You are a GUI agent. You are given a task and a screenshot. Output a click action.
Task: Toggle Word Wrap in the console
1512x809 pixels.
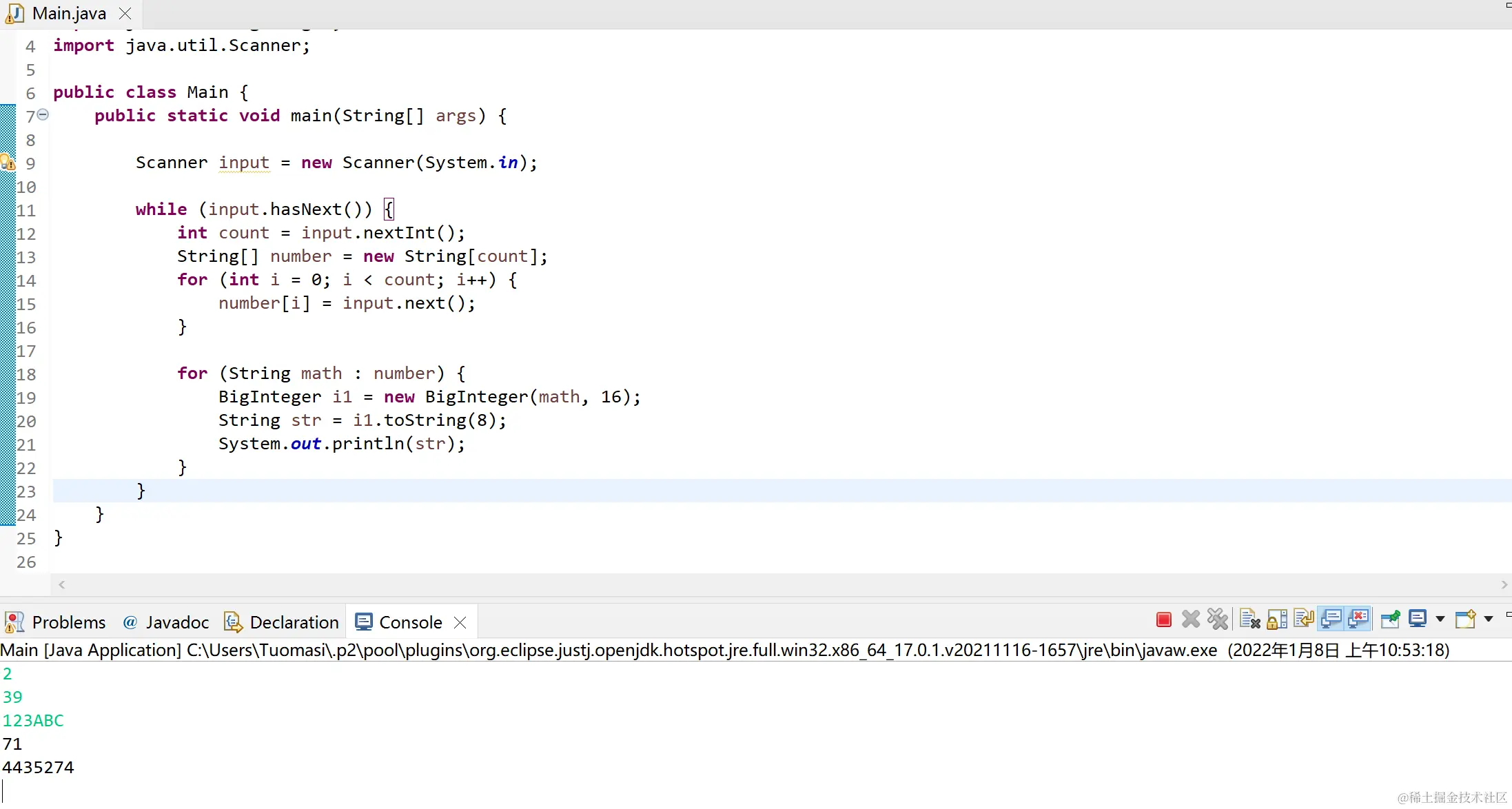(x=1304, y=619)
